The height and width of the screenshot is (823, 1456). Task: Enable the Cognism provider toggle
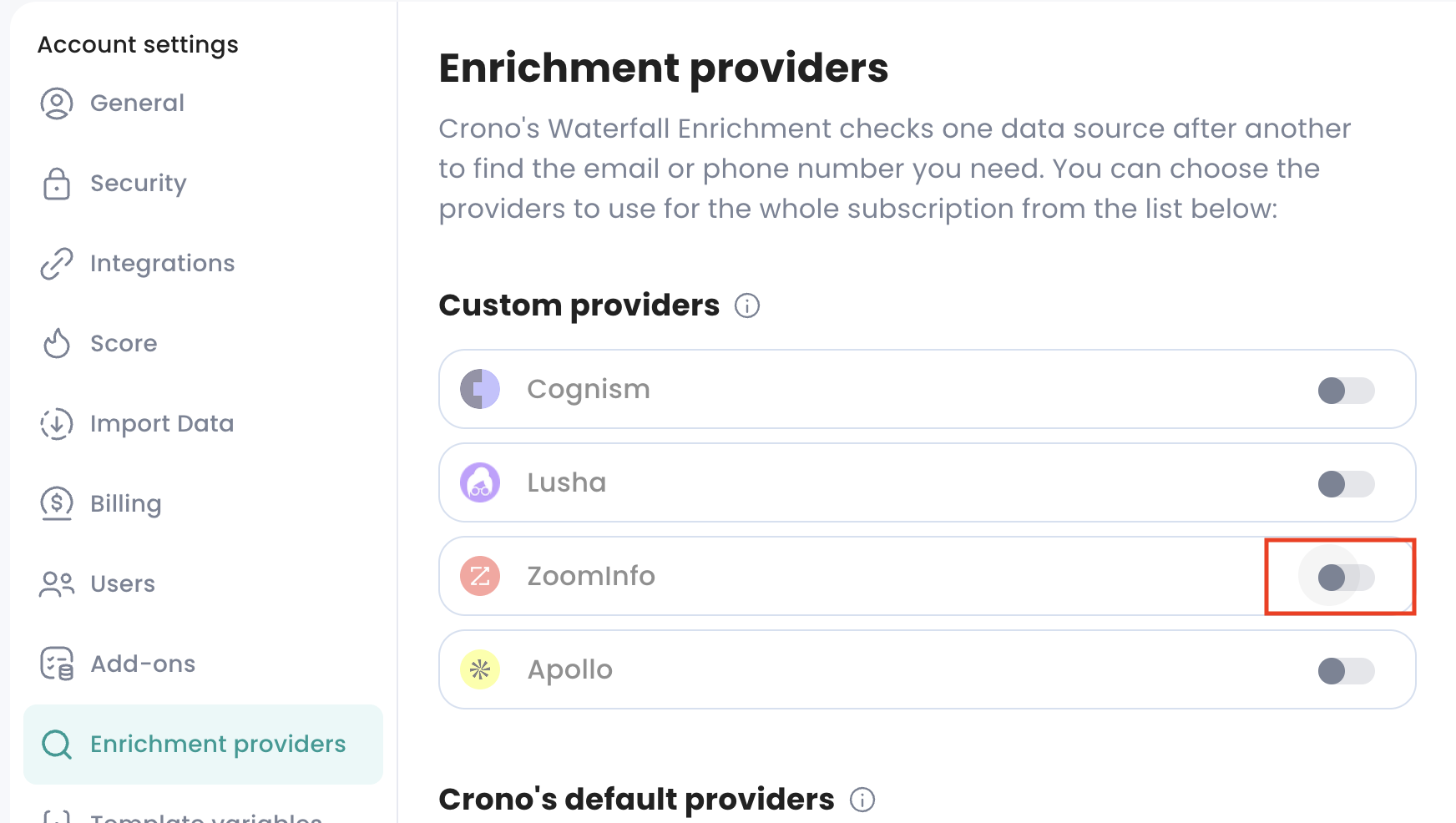point(1345,390)
